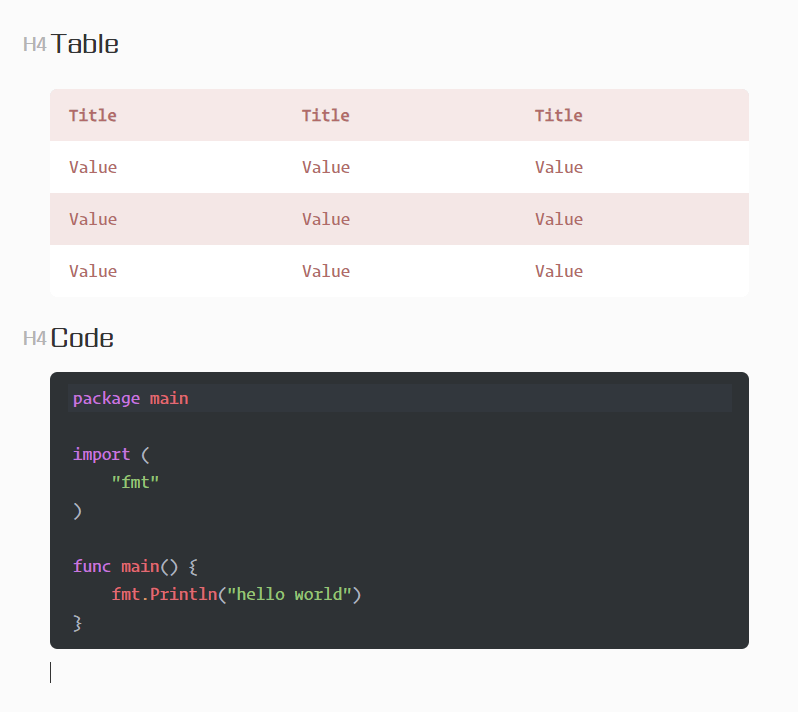Click the H4 marker beside Code heading

pos(35,338)
